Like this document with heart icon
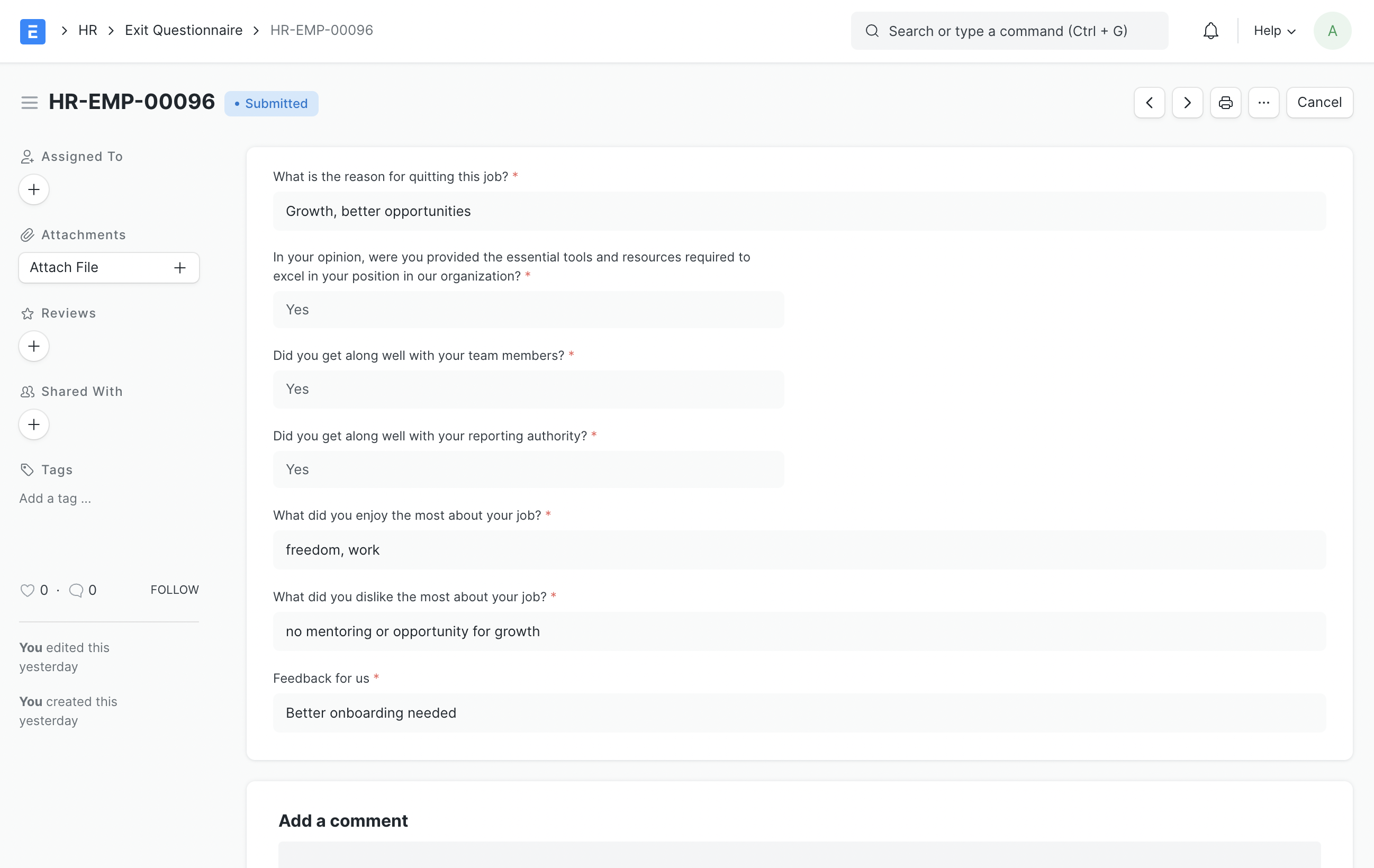This screenshot has height=868, width=1374. [x=27, y=590]
